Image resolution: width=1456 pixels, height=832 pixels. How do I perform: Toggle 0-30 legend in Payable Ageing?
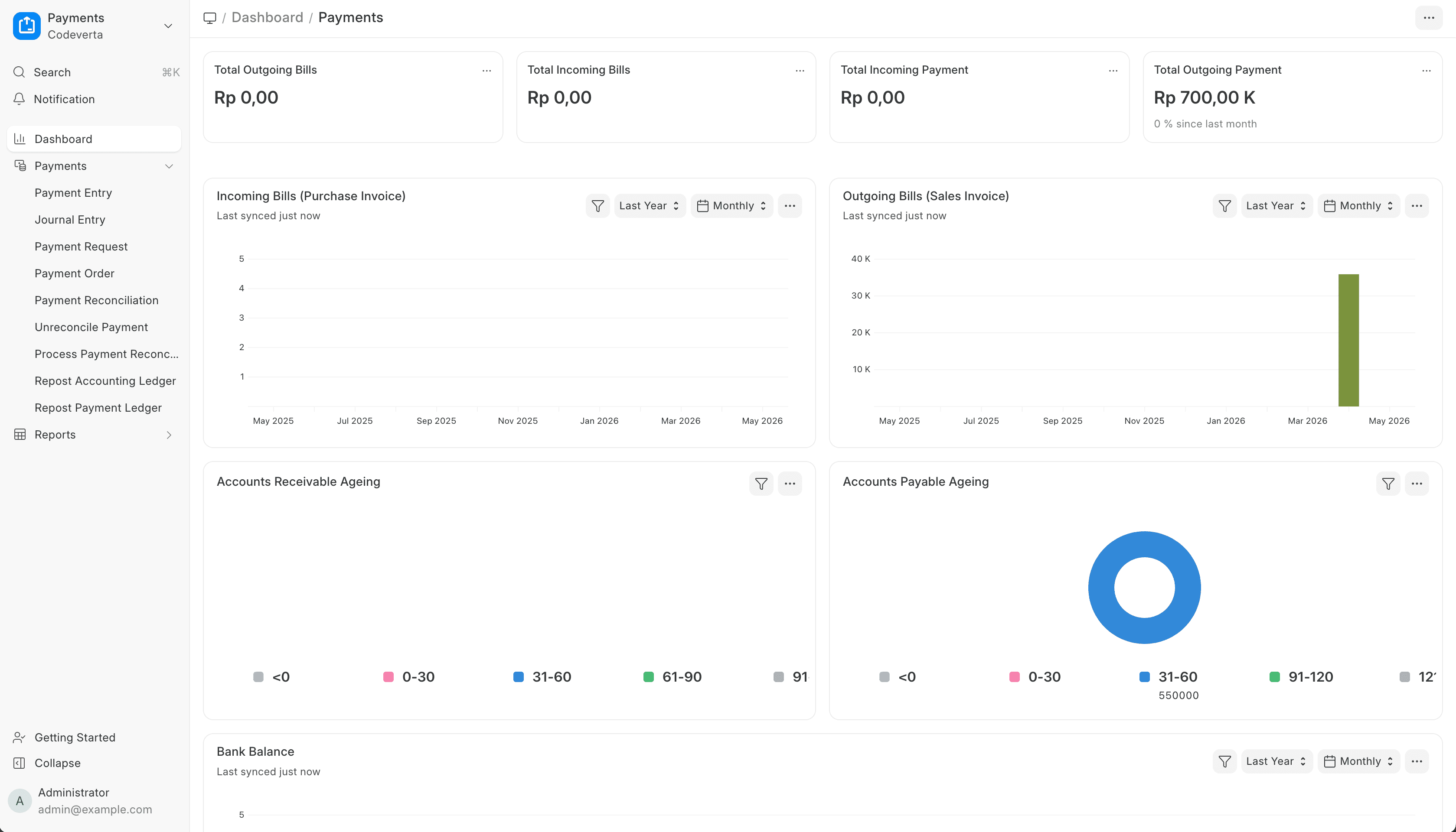(1035, 676)
